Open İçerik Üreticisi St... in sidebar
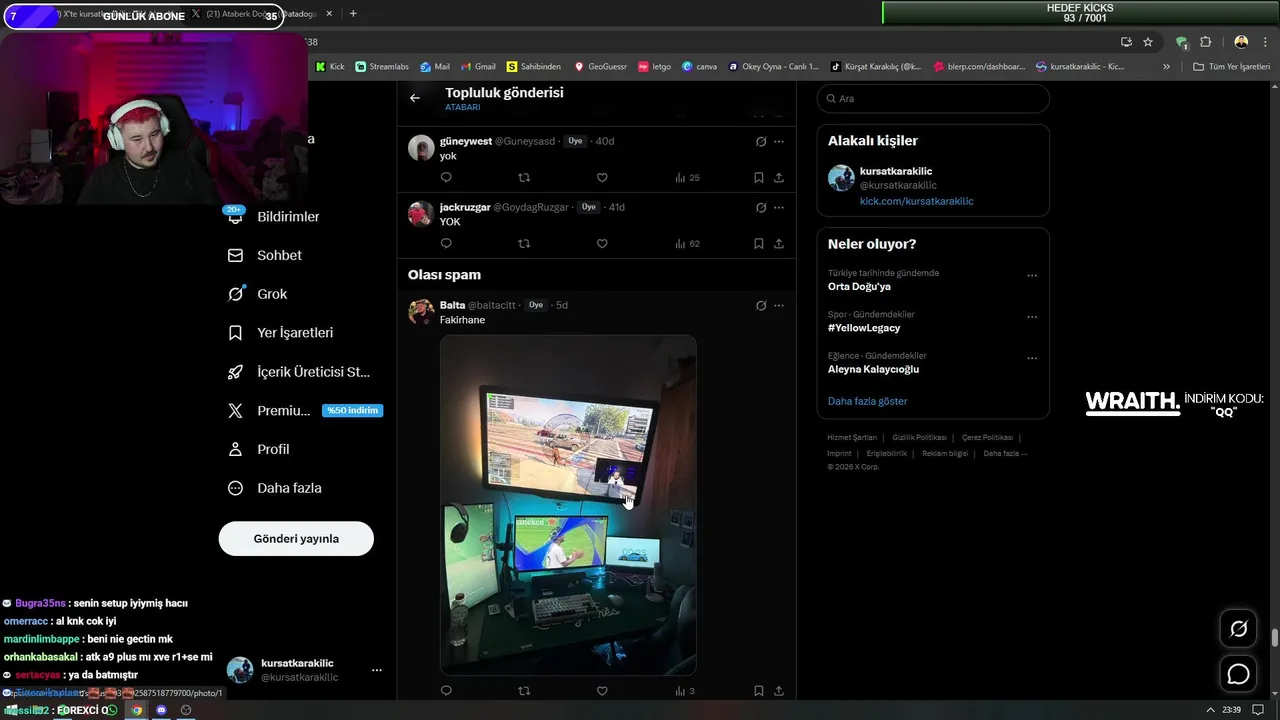 coord(300,372)
